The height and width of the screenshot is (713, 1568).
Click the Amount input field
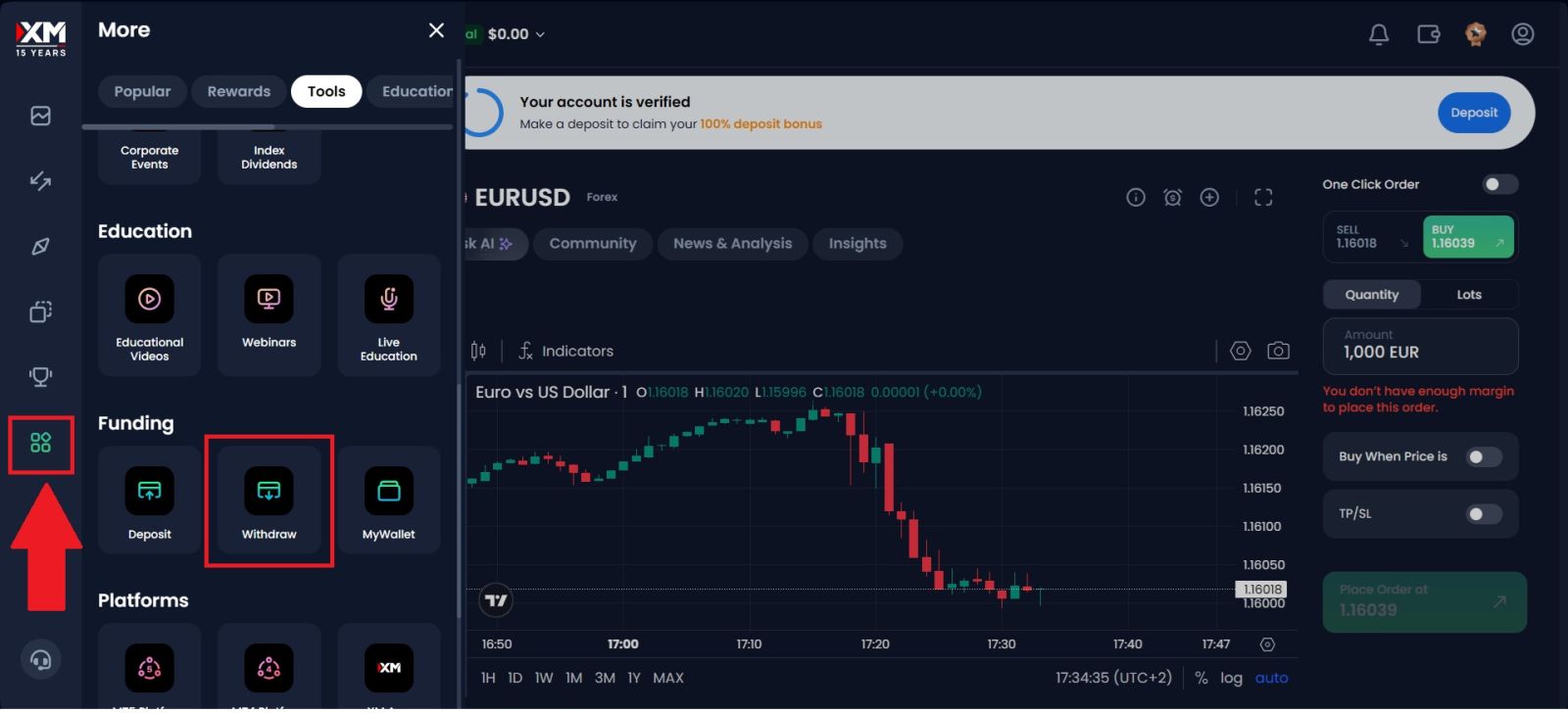coord(1419,346)
